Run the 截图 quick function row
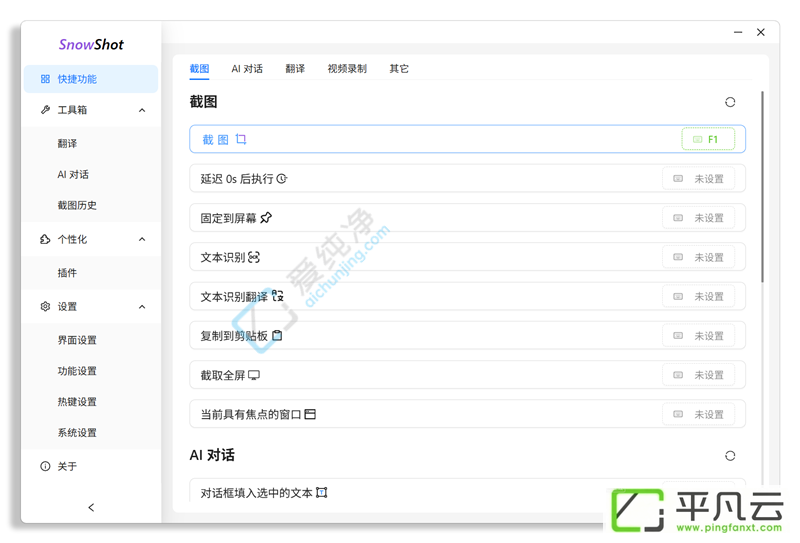 pos(467,139)
